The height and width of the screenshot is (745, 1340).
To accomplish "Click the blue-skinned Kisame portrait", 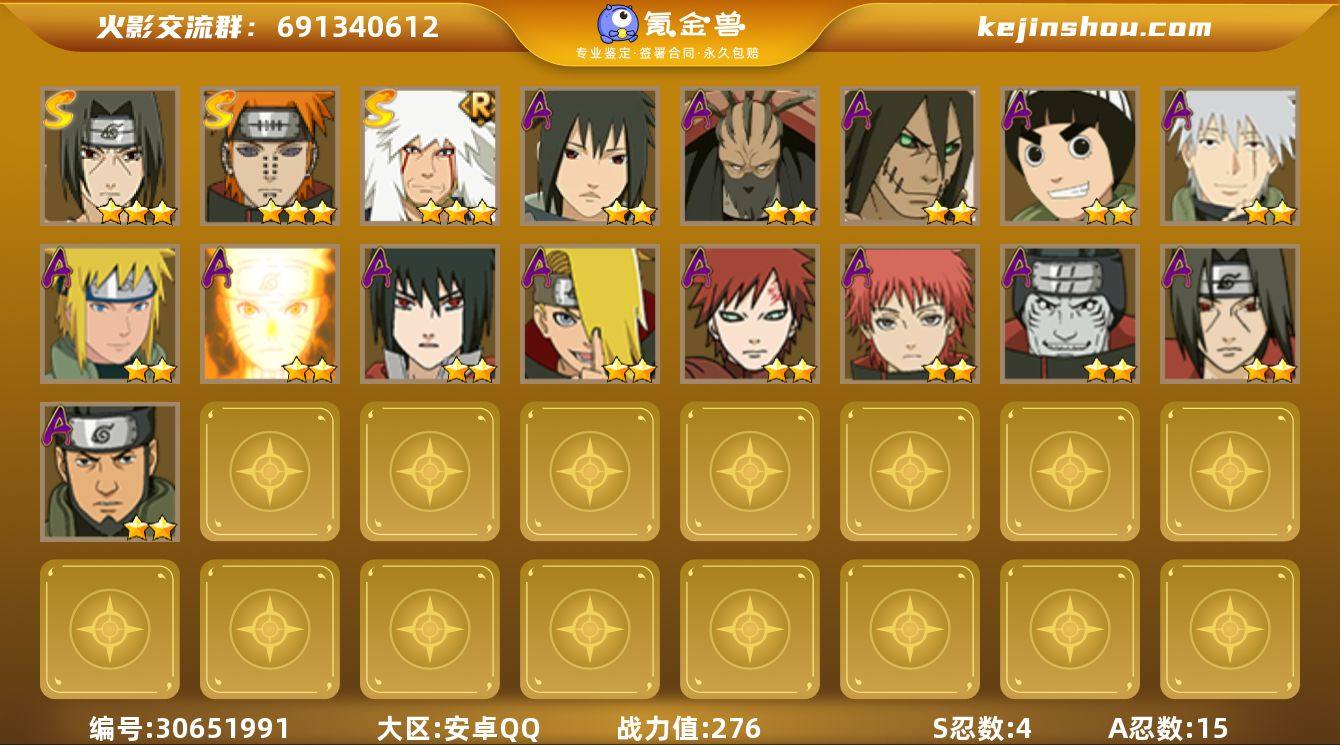I will coord(1070,314).
